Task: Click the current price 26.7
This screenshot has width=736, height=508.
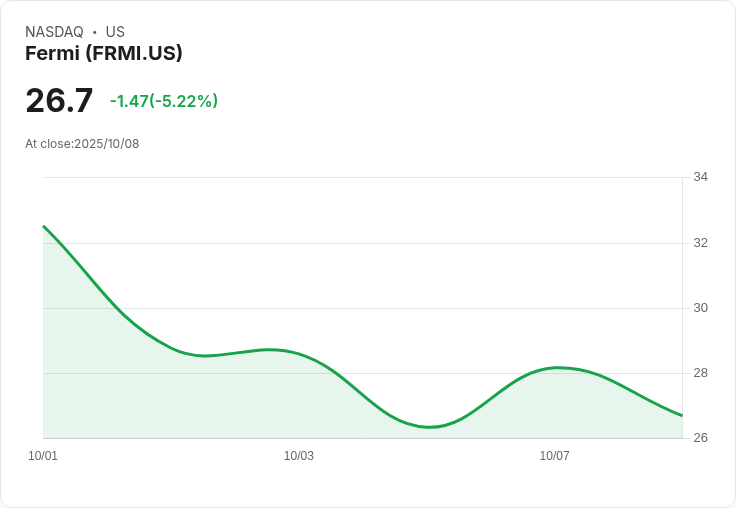Action: point(59,101)
